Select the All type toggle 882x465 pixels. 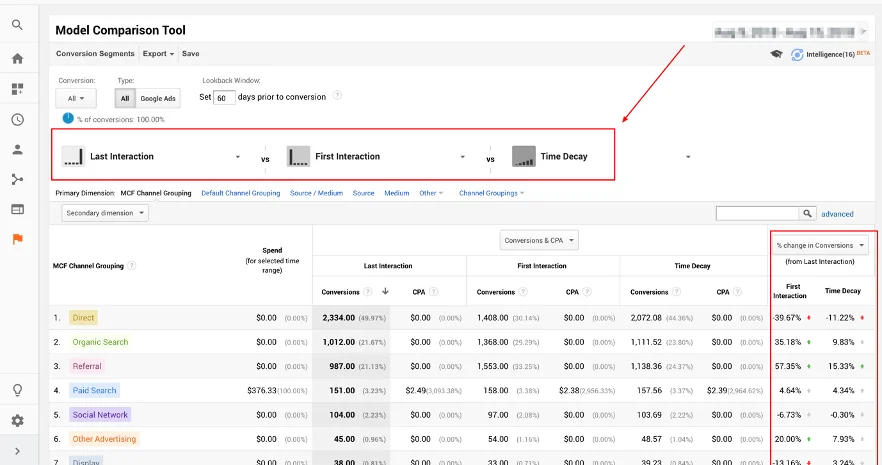pos(125,98)
